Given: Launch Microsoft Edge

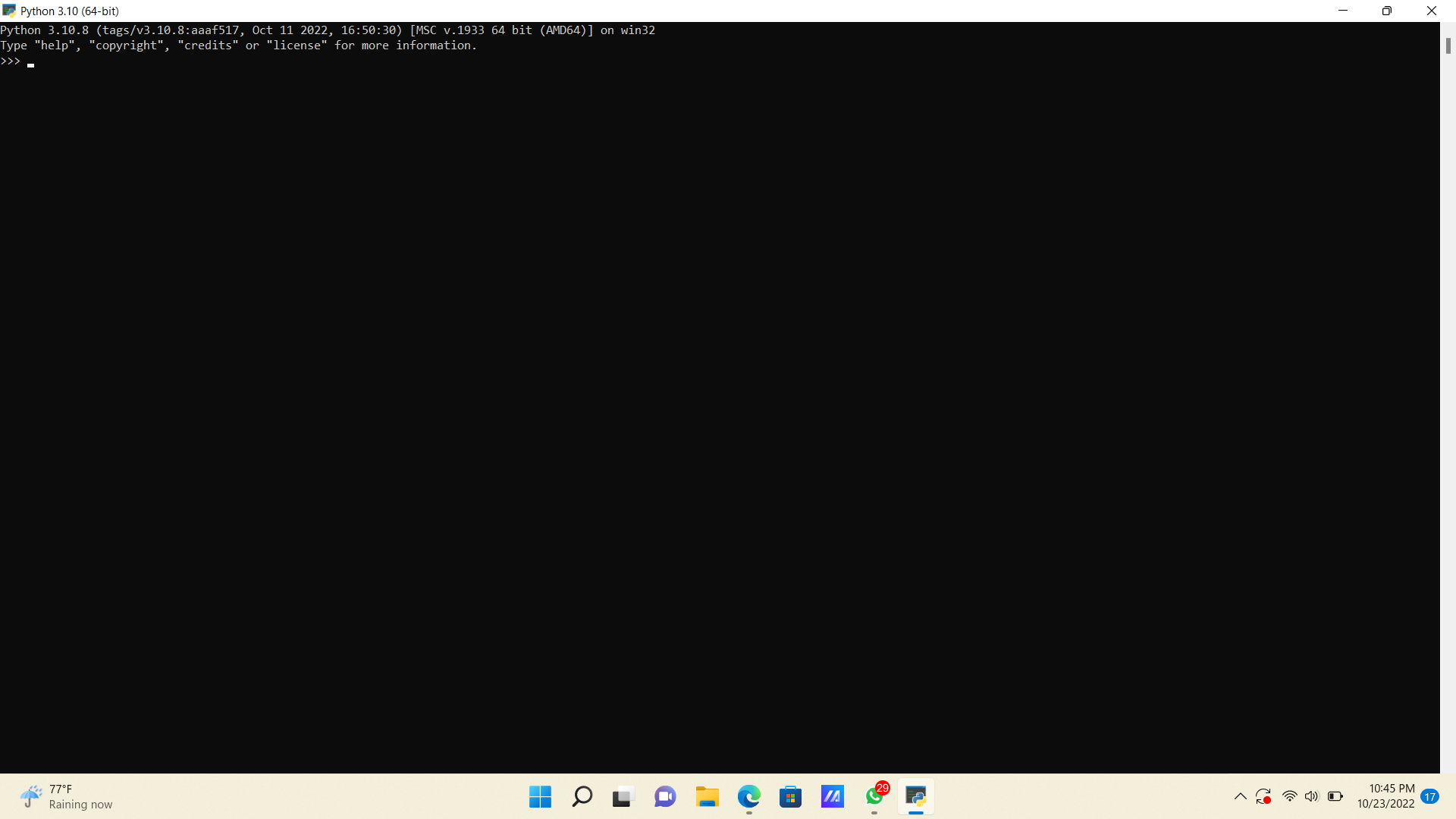Looking at the screenshot, I should click(x=749, y=796).
